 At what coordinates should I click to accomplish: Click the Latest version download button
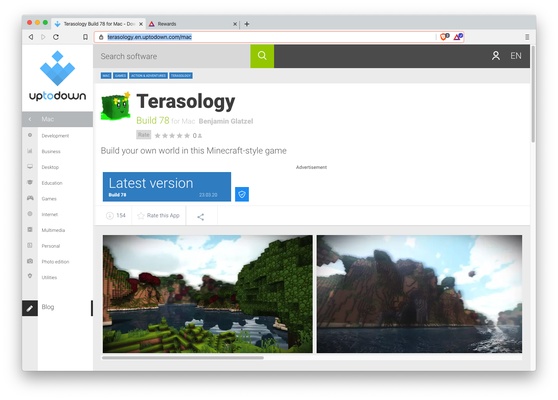click(x=167, y=187)
